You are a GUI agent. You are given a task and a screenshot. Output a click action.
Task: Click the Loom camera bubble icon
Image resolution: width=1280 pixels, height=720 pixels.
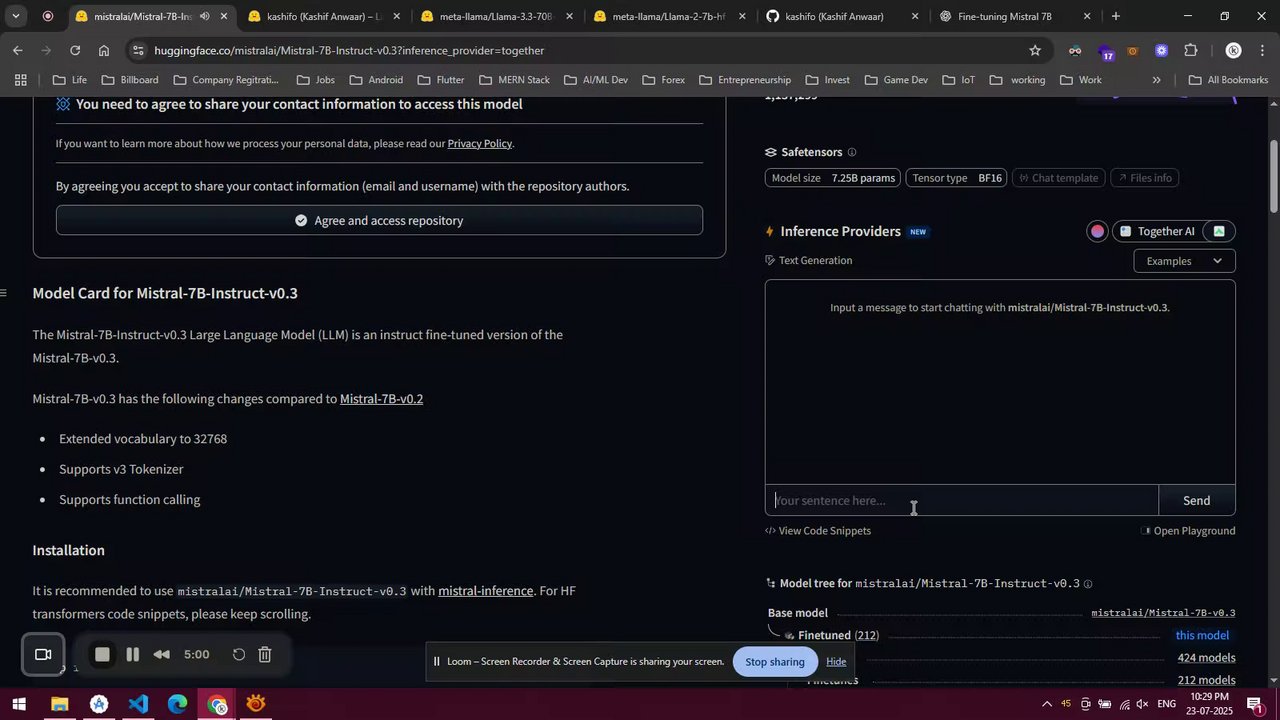coord(43,654)
